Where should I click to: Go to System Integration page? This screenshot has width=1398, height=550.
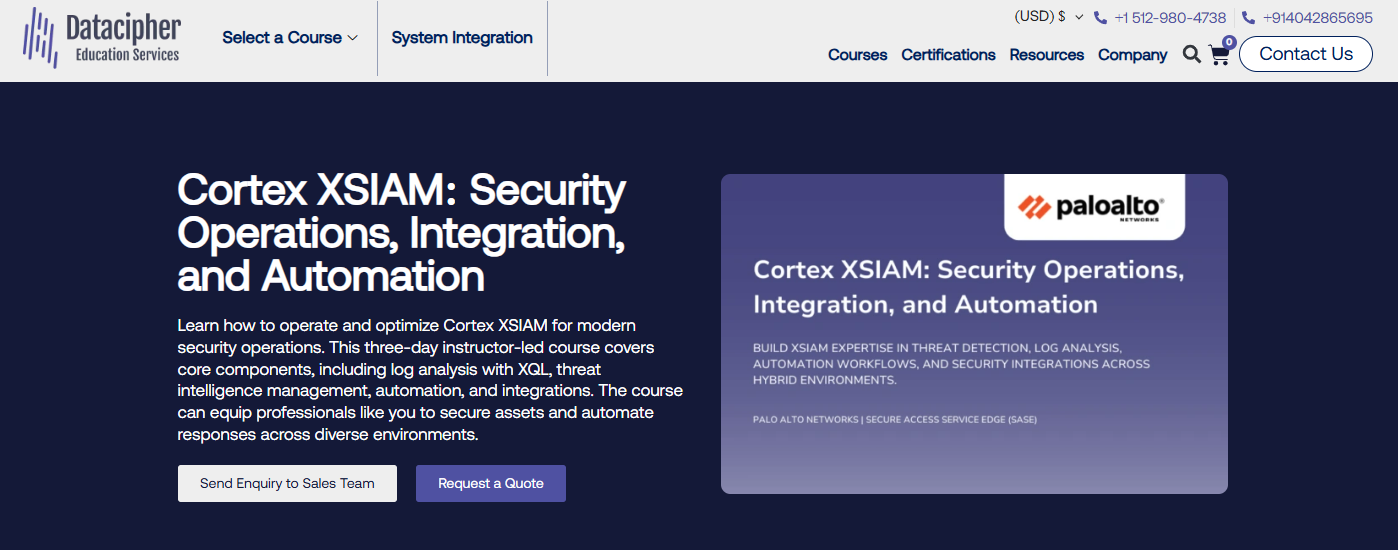[462, 38]
